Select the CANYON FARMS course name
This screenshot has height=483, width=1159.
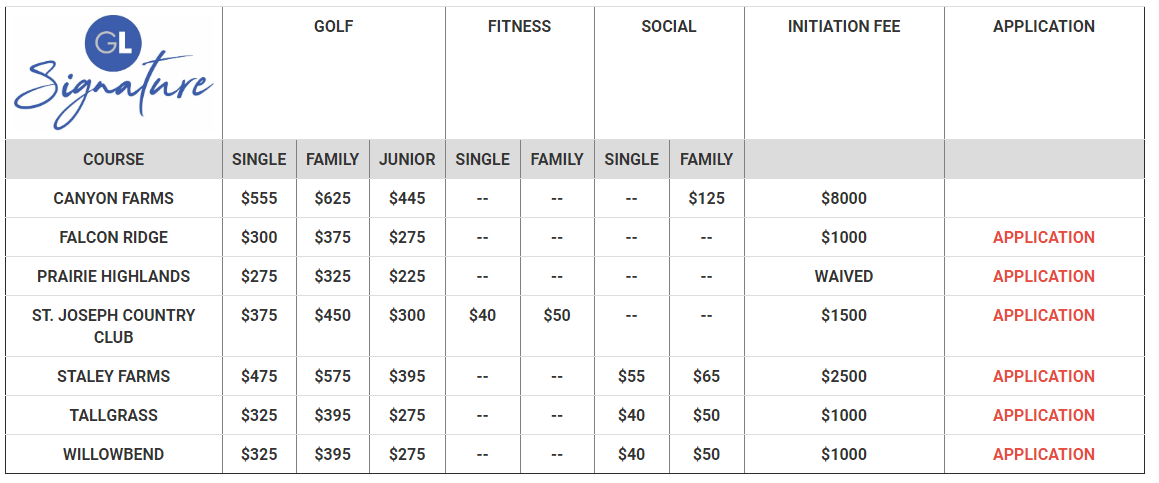point(114,198)
